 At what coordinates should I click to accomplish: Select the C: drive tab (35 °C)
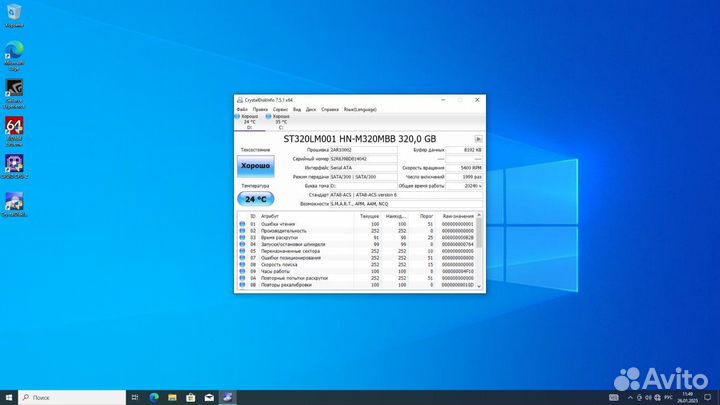click(x=280, y=122)
